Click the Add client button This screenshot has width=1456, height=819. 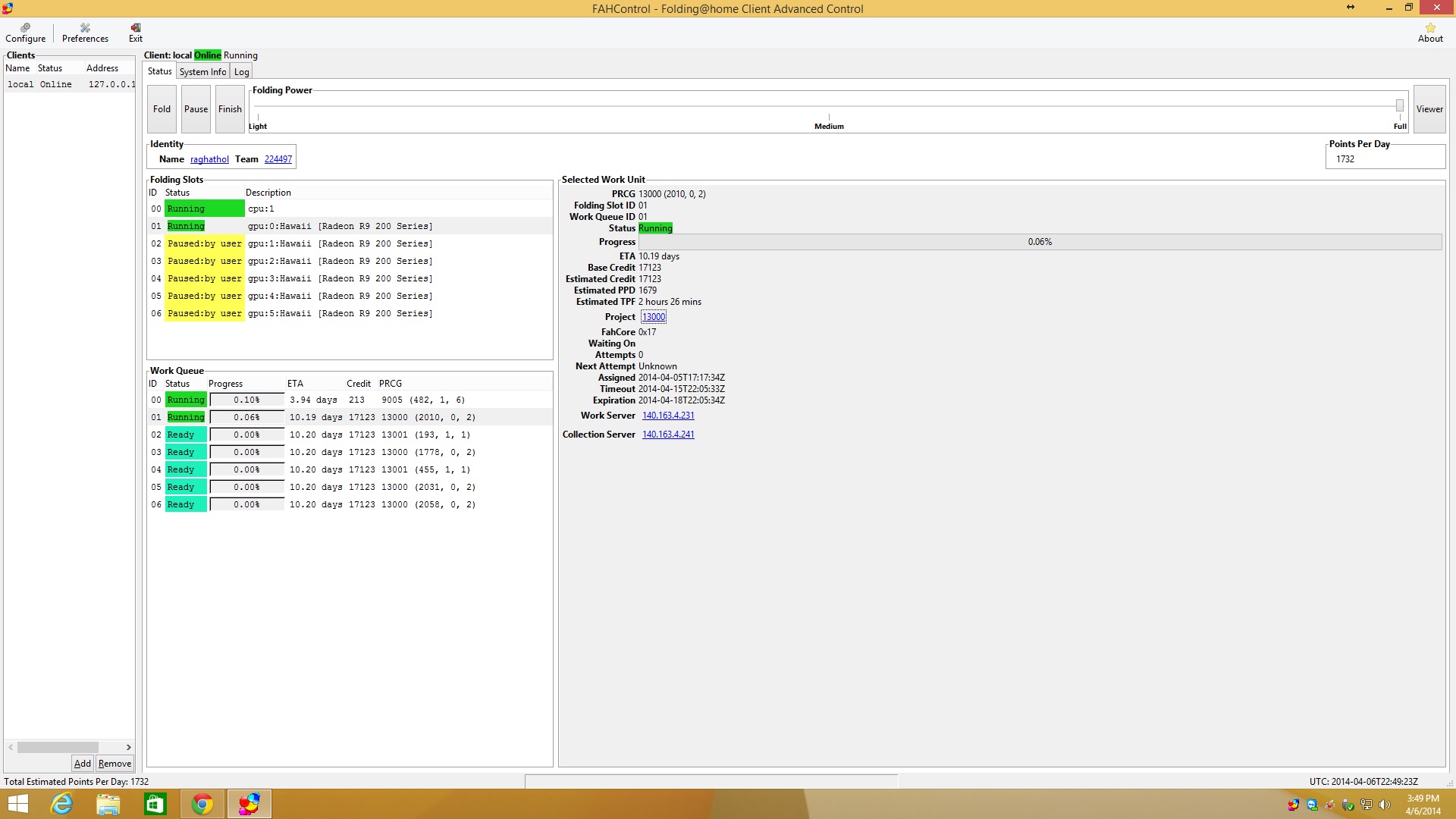pyautogui.click(x=82, y=764)
